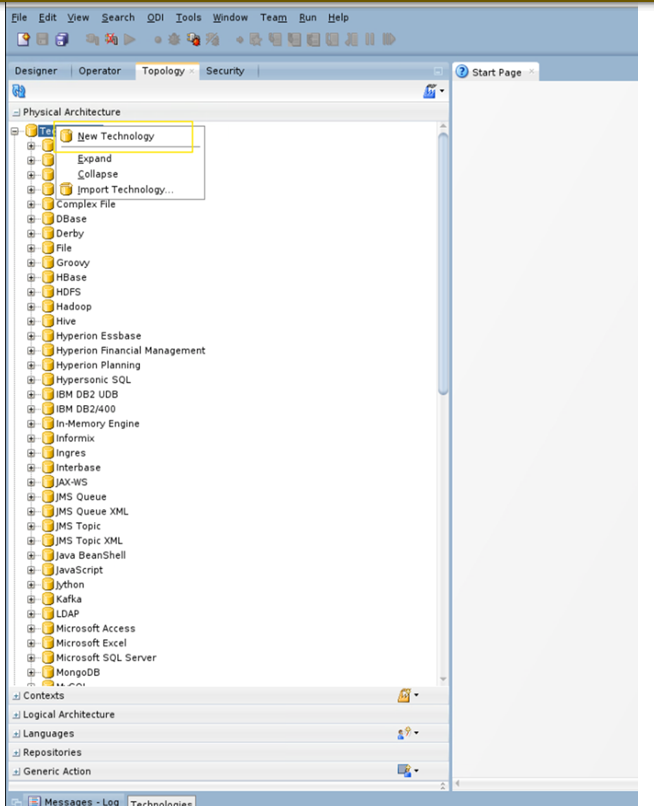
Task: Expand the Hyperion Essbase tree node
Action: coord(31,336)
